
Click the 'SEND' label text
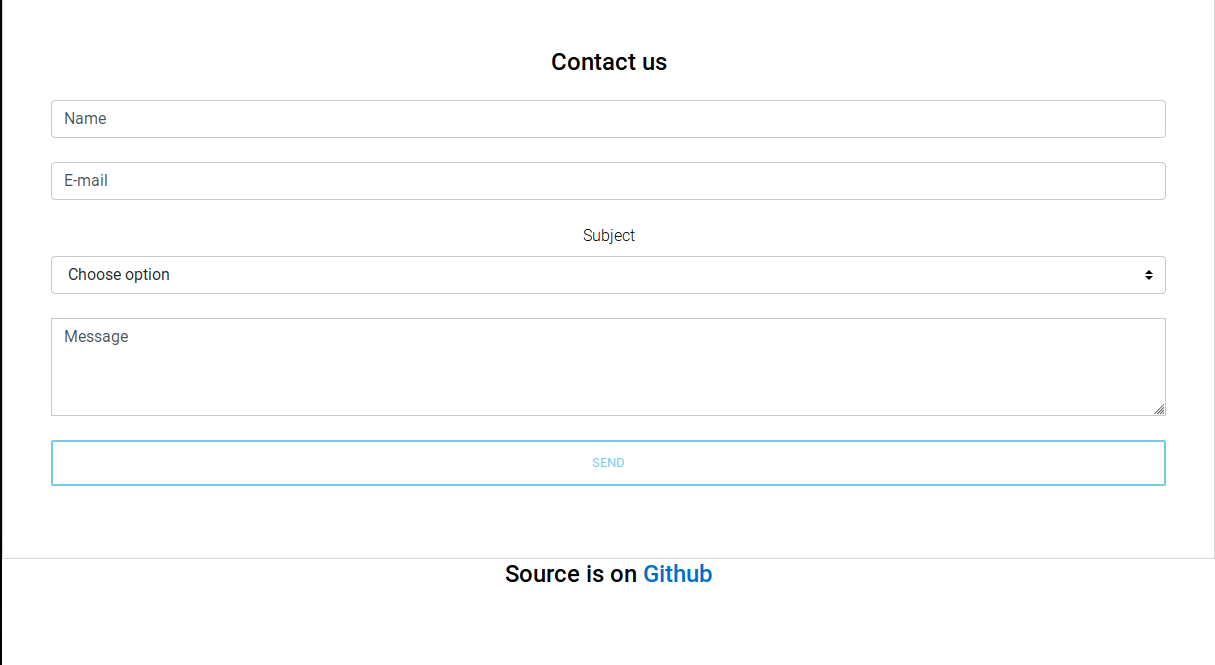(x=608, y=463)
